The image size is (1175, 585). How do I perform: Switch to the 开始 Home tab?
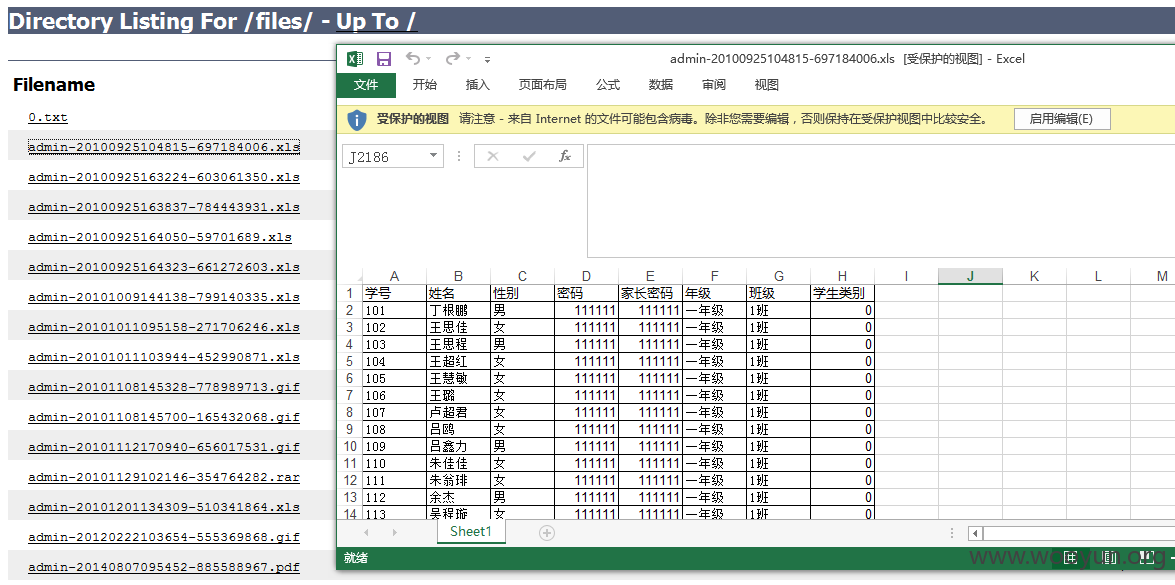click(425, 85)
